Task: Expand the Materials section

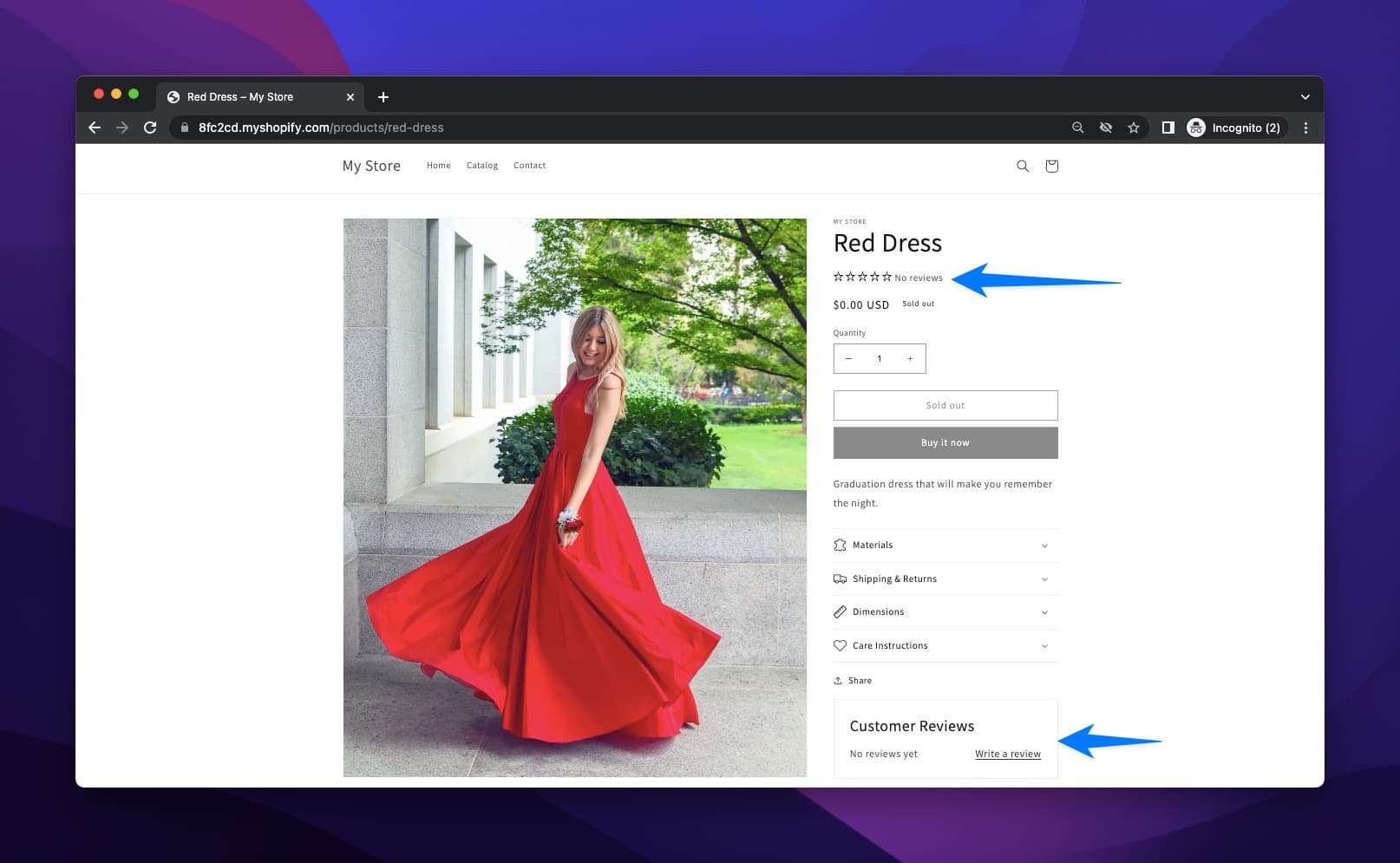Action: click(x=945, y=546)
